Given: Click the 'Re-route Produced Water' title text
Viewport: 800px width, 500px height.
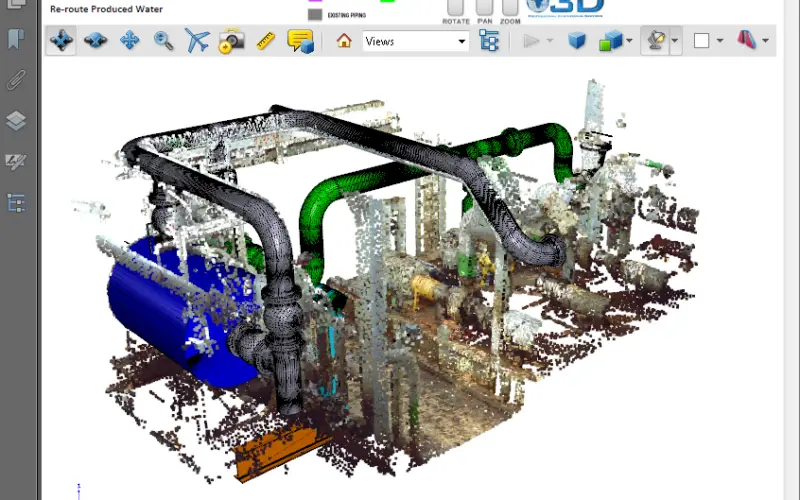Looking at the screenshot, I should point(107,9).
